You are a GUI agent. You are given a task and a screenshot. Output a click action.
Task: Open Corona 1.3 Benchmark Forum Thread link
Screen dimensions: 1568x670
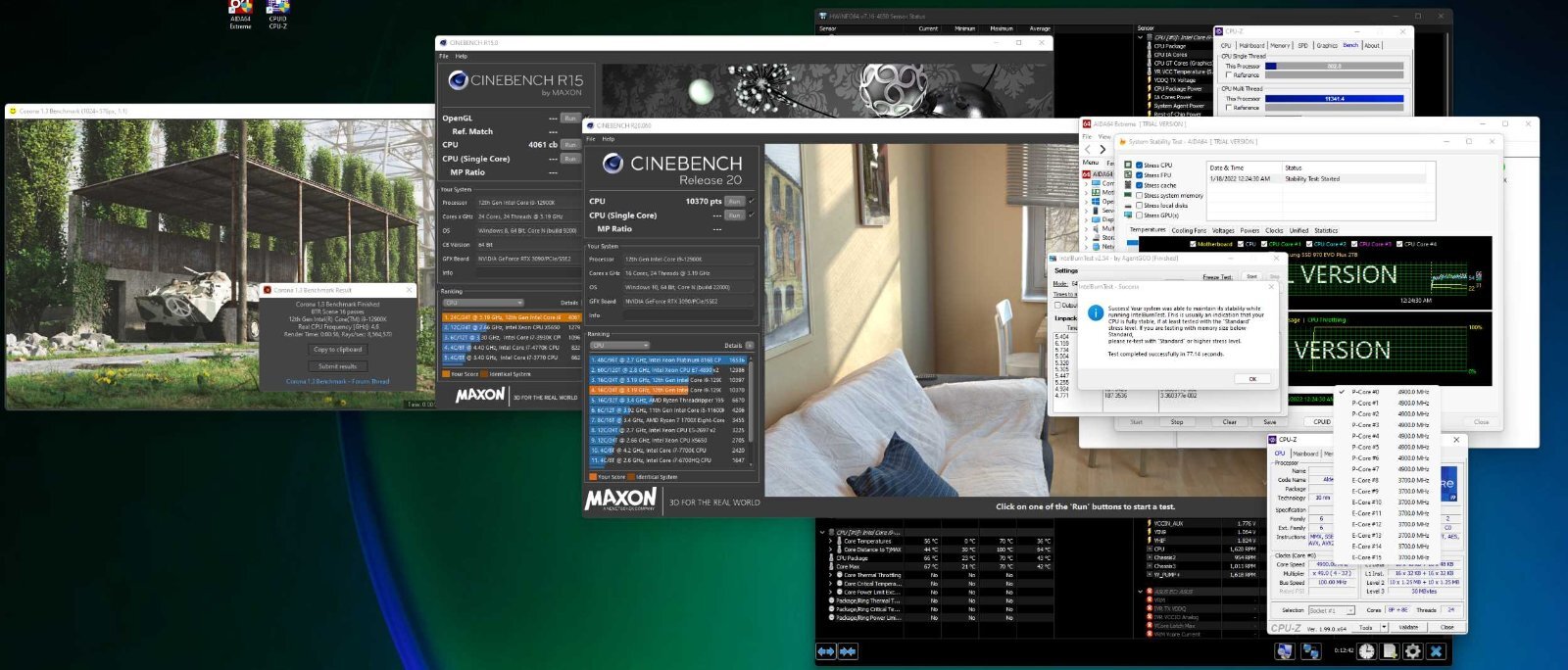338,381
